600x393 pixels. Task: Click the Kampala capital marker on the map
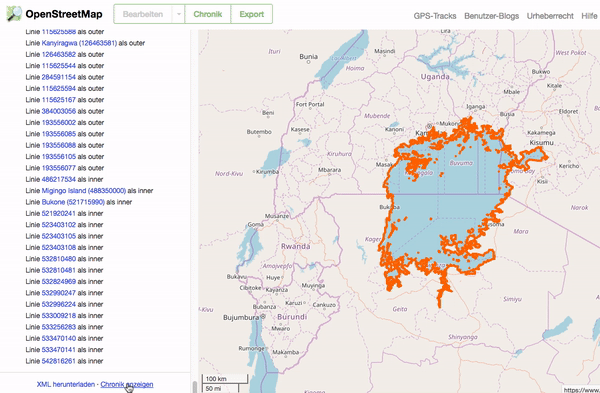[x=429, y=126]
